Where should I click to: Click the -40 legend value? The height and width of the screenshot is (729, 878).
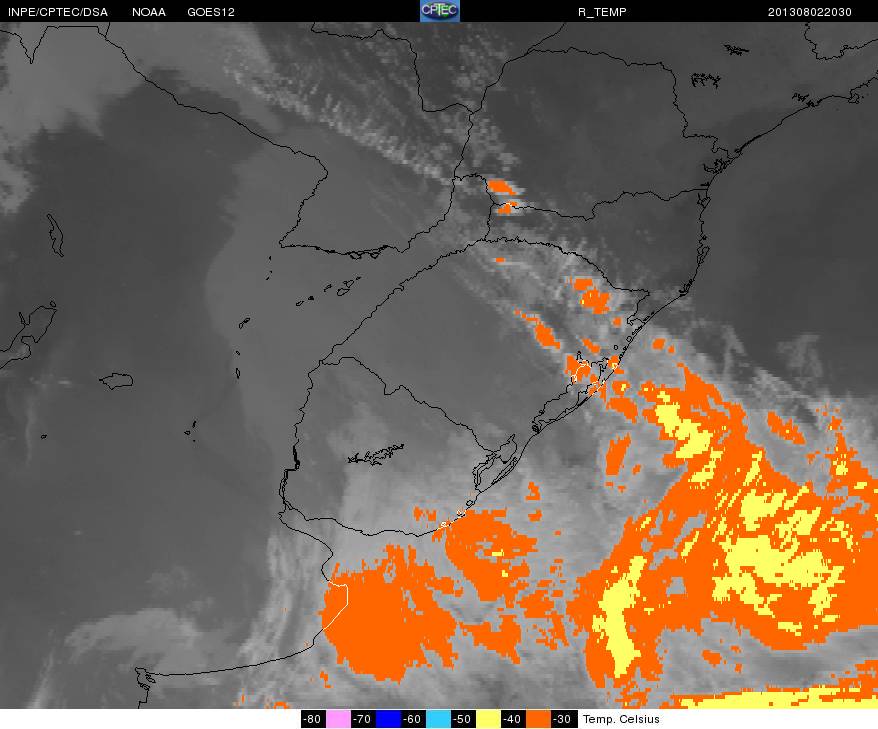[x=513, y=719]
